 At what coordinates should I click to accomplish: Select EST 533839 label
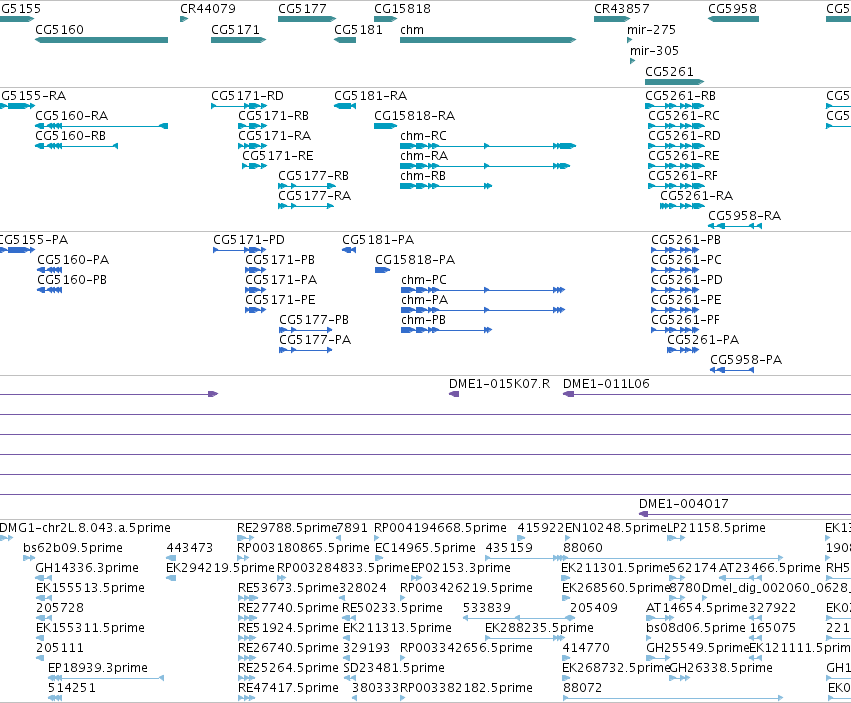486,608
